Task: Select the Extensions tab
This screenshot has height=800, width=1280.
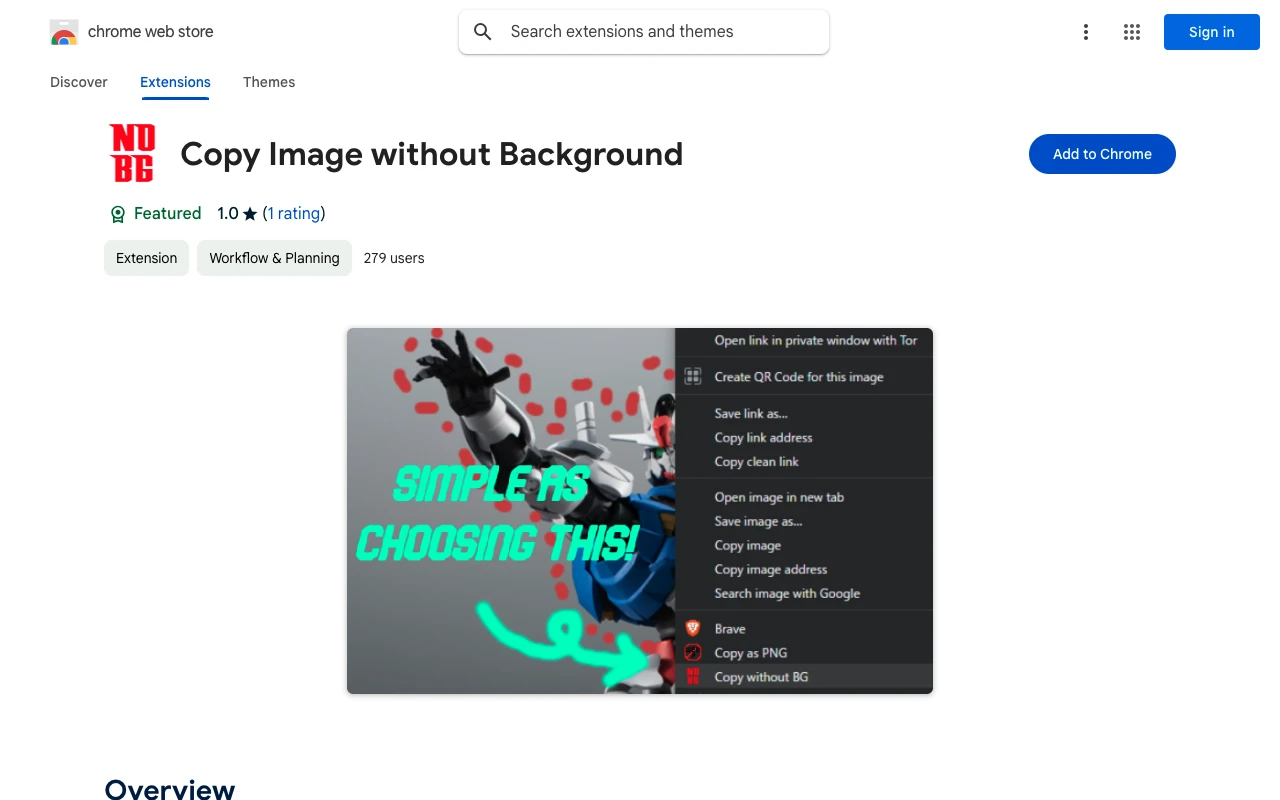Action: (x=175, y=82)
